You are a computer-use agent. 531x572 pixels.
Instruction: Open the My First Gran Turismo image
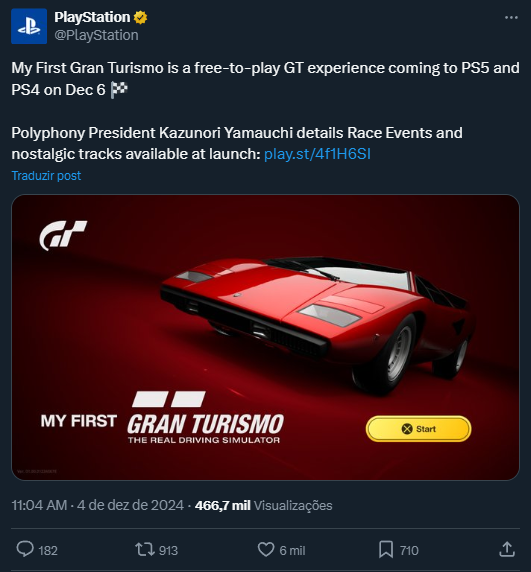pyautogui.click(x=266, y=337)
